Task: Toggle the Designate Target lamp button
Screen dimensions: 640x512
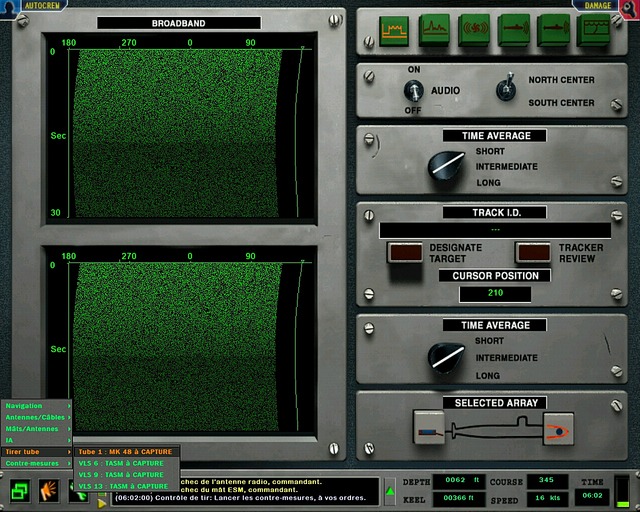Action: 405,252
